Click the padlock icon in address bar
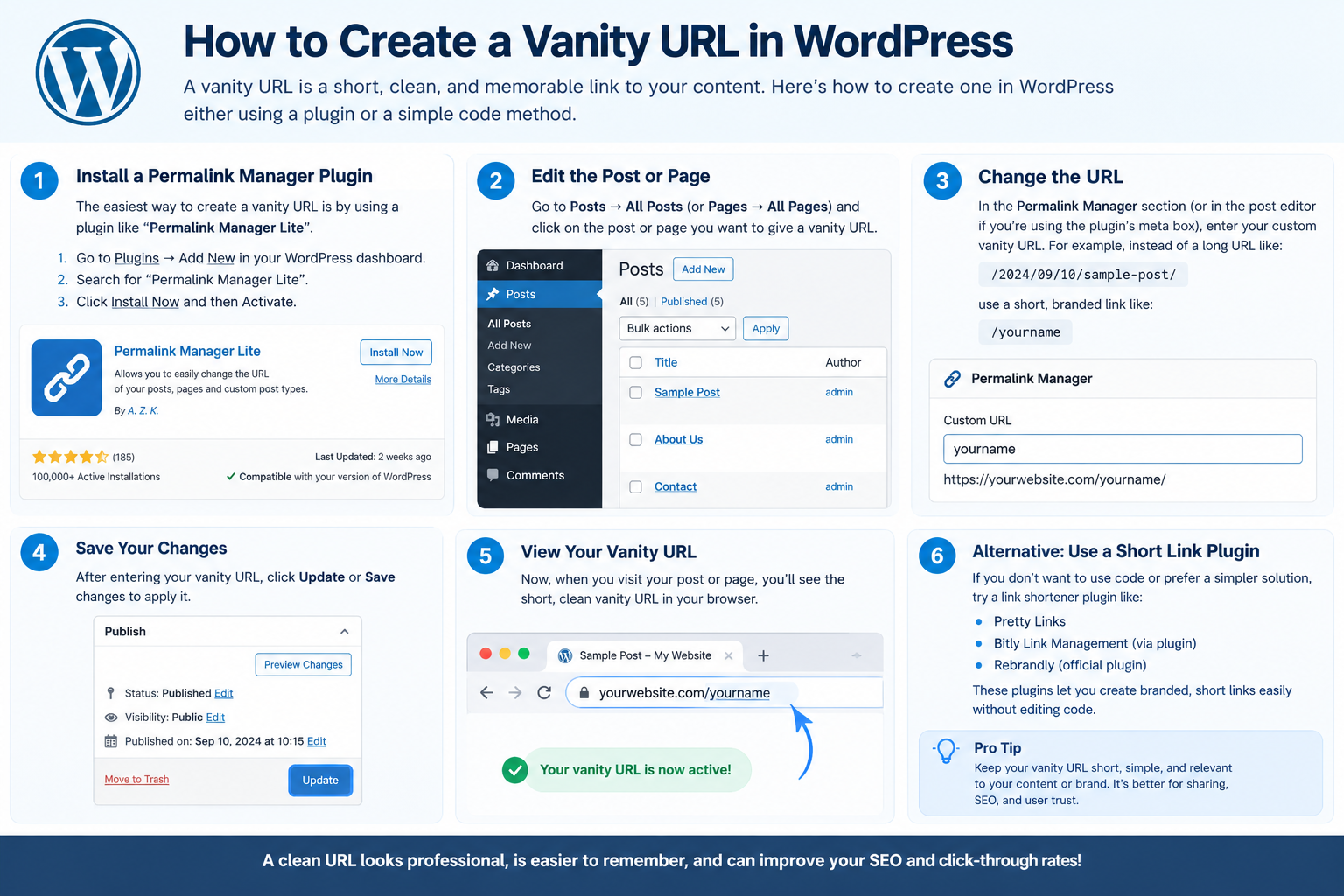The height and width of the screenshot is (896, 1344). tap(584, 692)
